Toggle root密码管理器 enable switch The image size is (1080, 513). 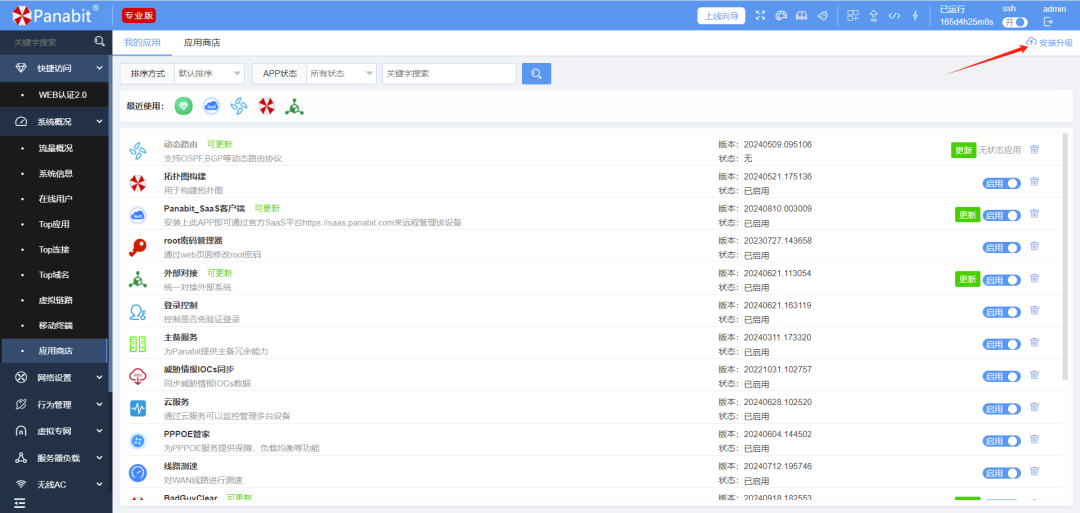[x=1001, y=247]
